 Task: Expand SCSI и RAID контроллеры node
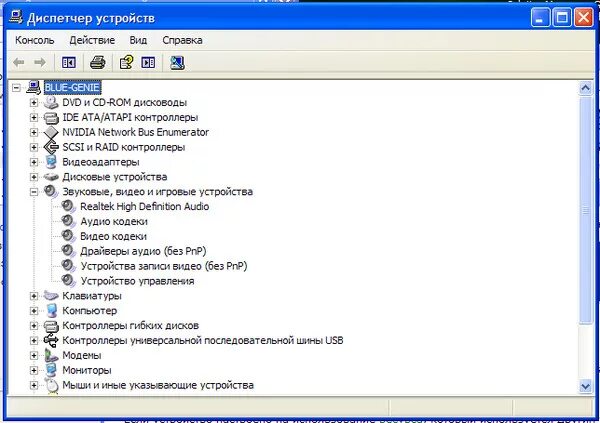click(x=34, y=147)
